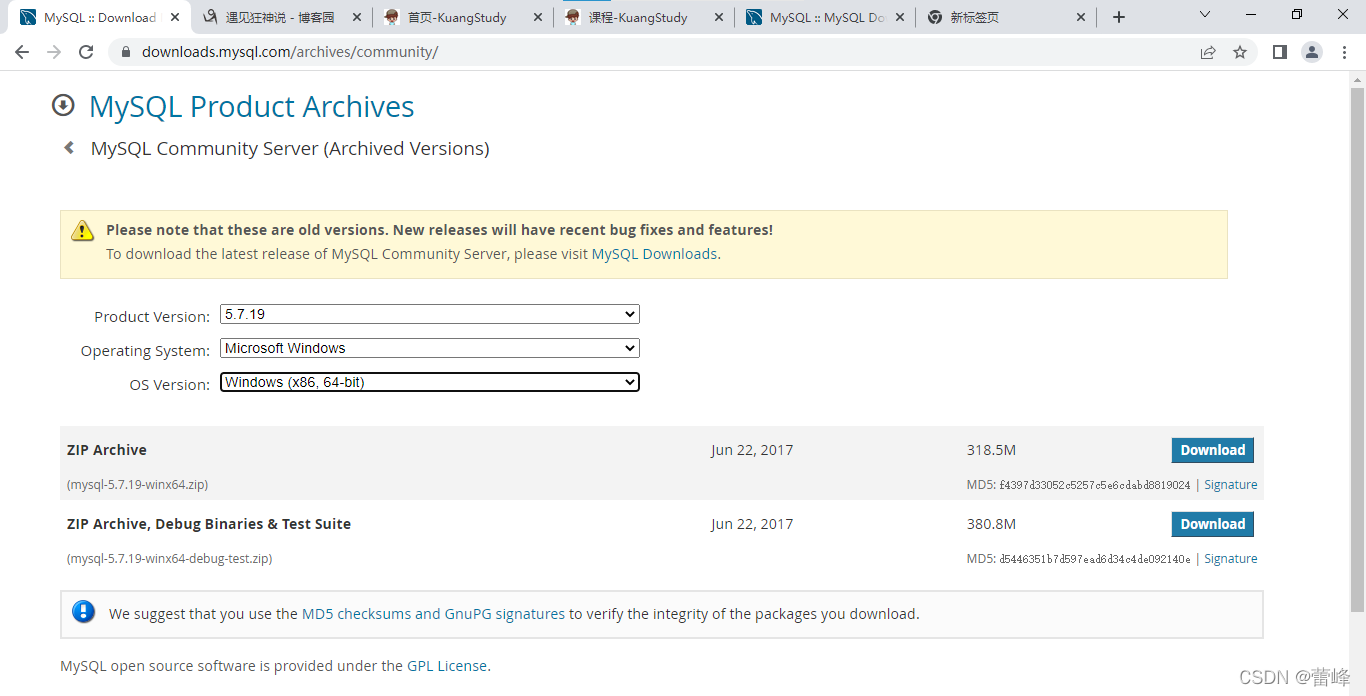The width and height of the screenshot is (1366, 696).
Task: Close the 首页-KuangStudy tab
Action: 537,17
